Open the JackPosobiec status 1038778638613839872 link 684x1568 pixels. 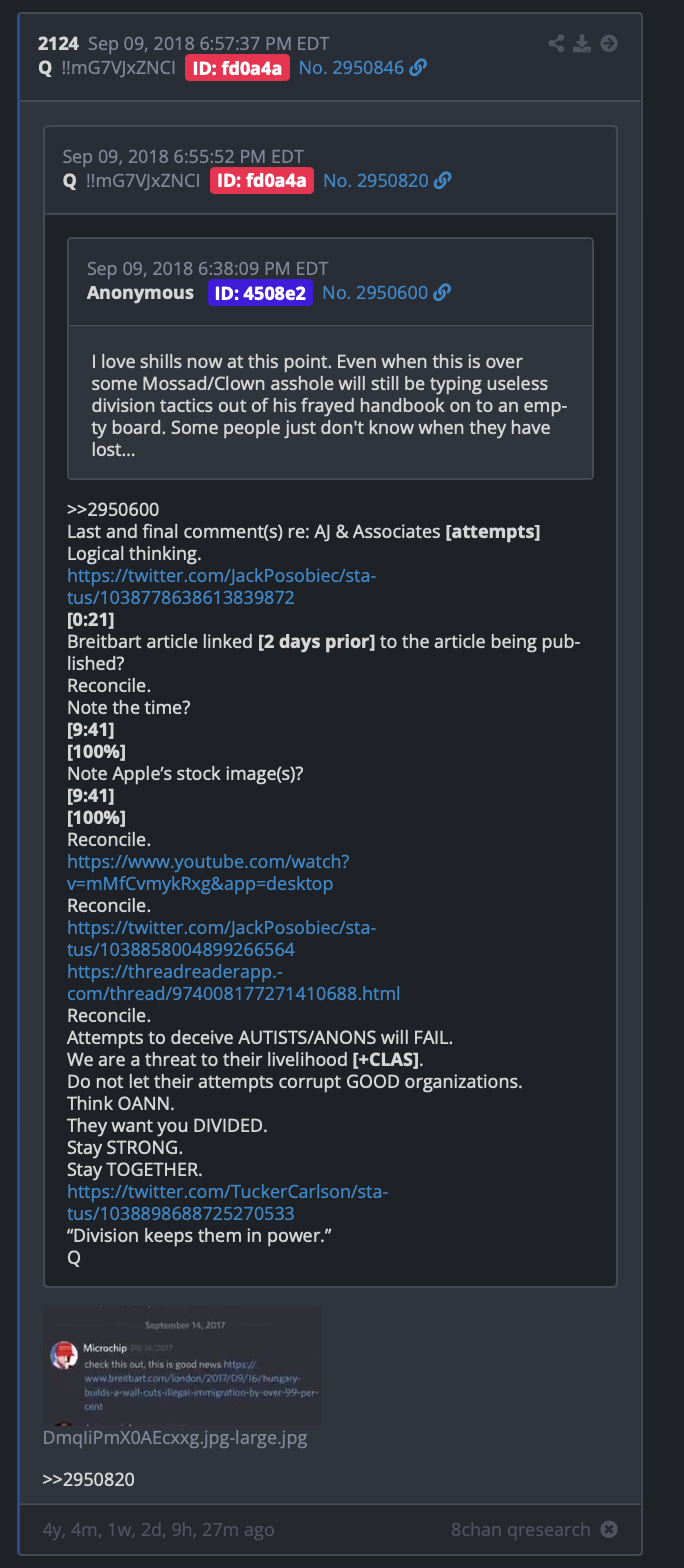click(x=221, y=587)
